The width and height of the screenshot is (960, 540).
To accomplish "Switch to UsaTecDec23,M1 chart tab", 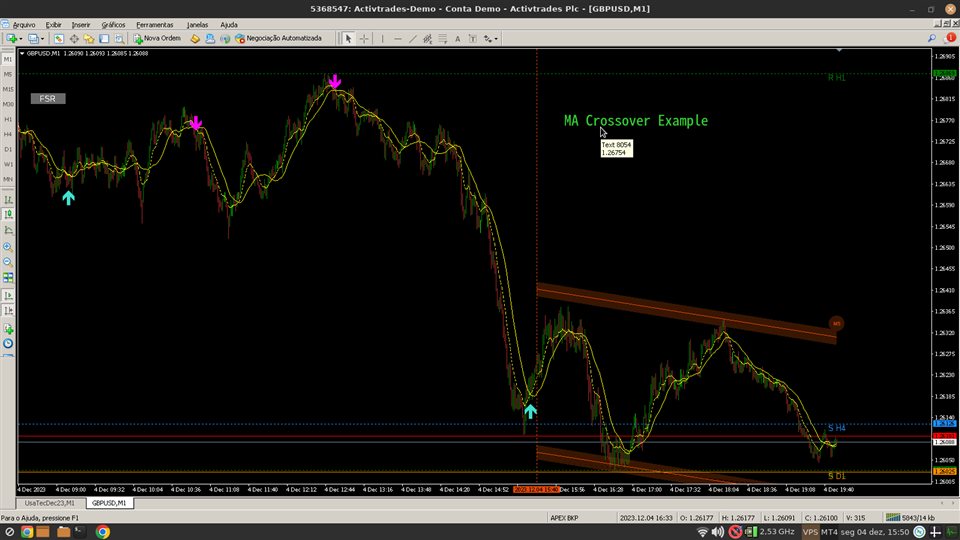I will pyautogui.click(x=50, y=503).
